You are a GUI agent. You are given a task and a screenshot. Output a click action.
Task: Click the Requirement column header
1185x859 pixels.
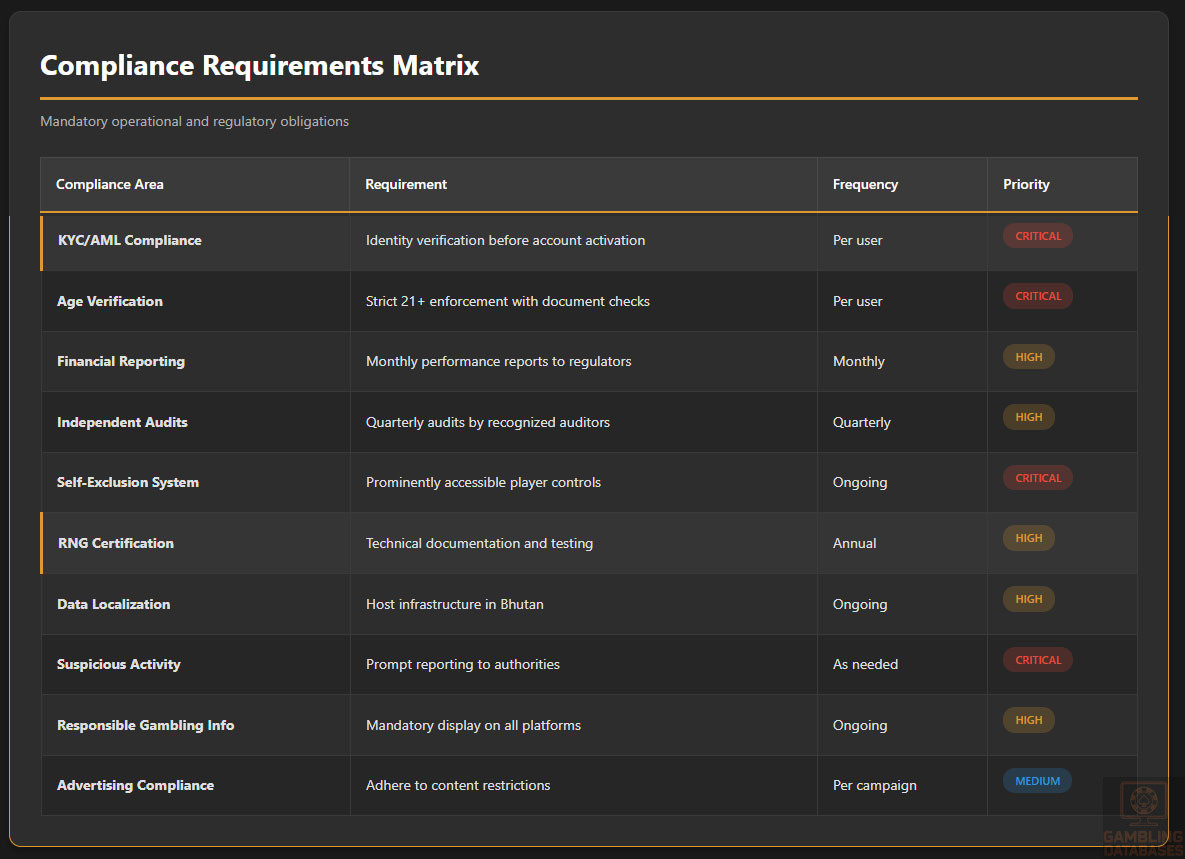click(x=406, y=184)
